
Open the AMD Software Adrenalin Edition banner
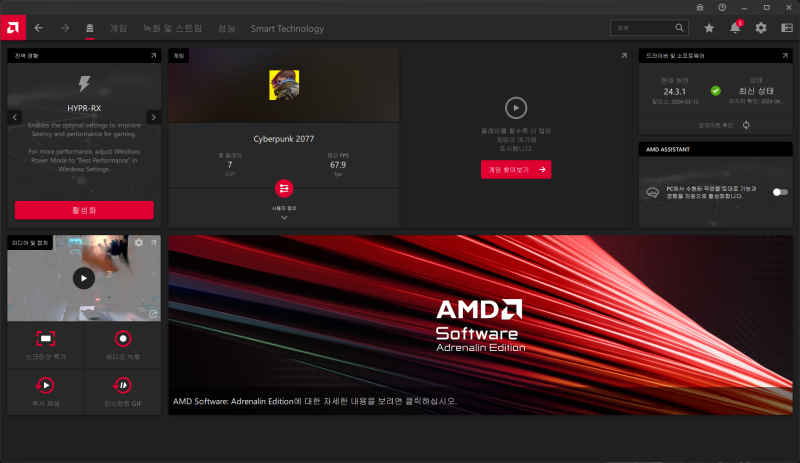(480, 325)
